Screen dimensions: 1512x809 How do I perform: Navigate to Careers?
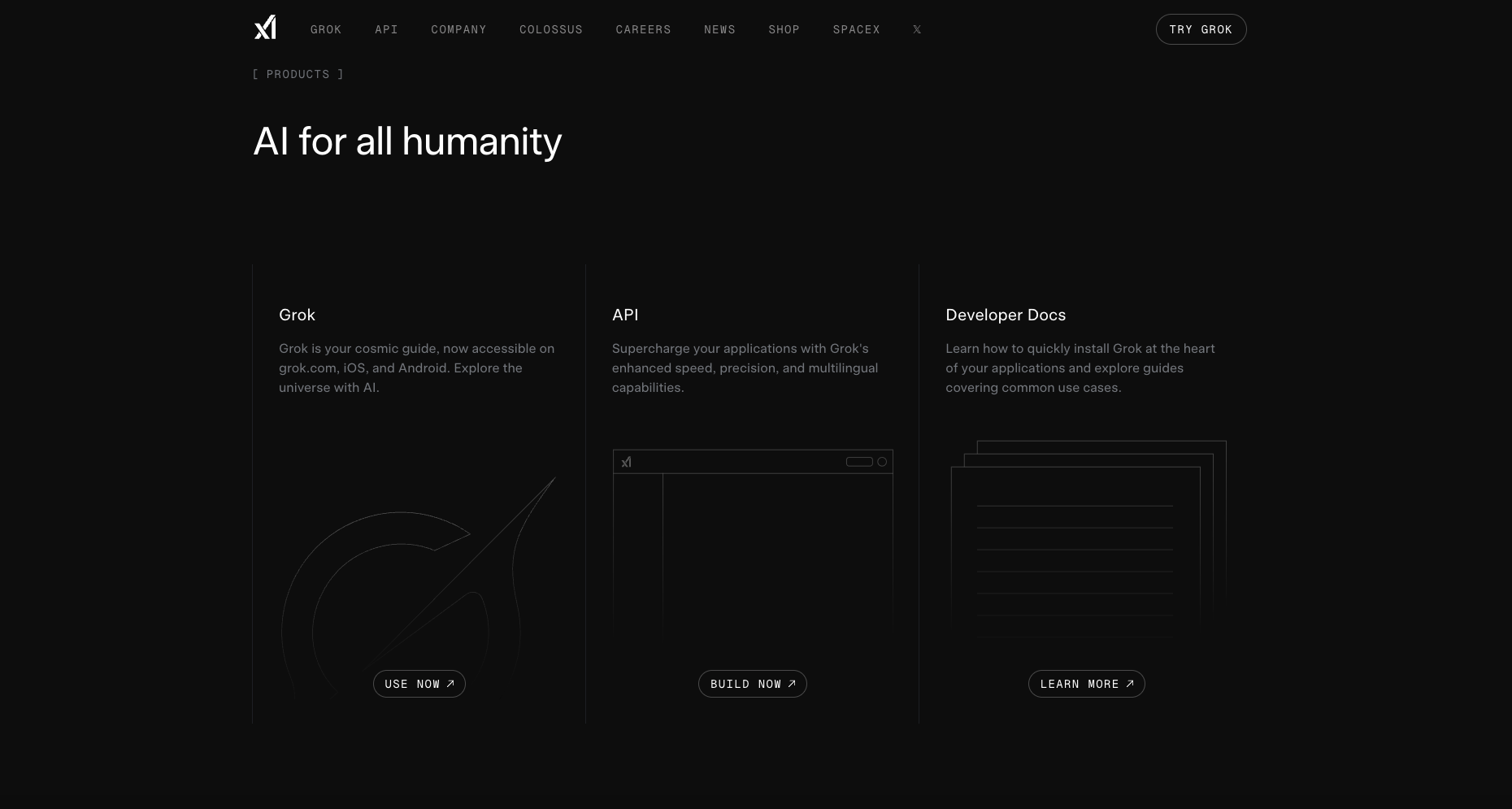(x=643, y=29)
